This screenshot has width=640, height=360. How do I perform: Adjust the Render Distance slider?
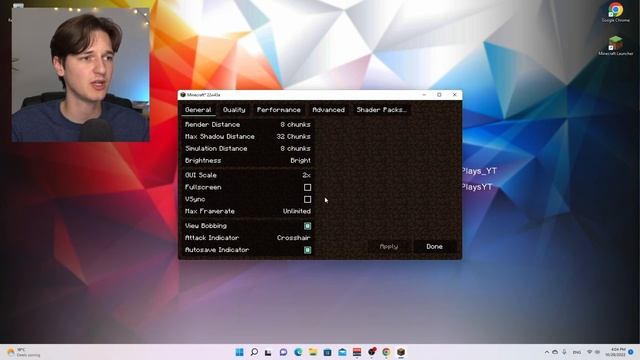248,124
